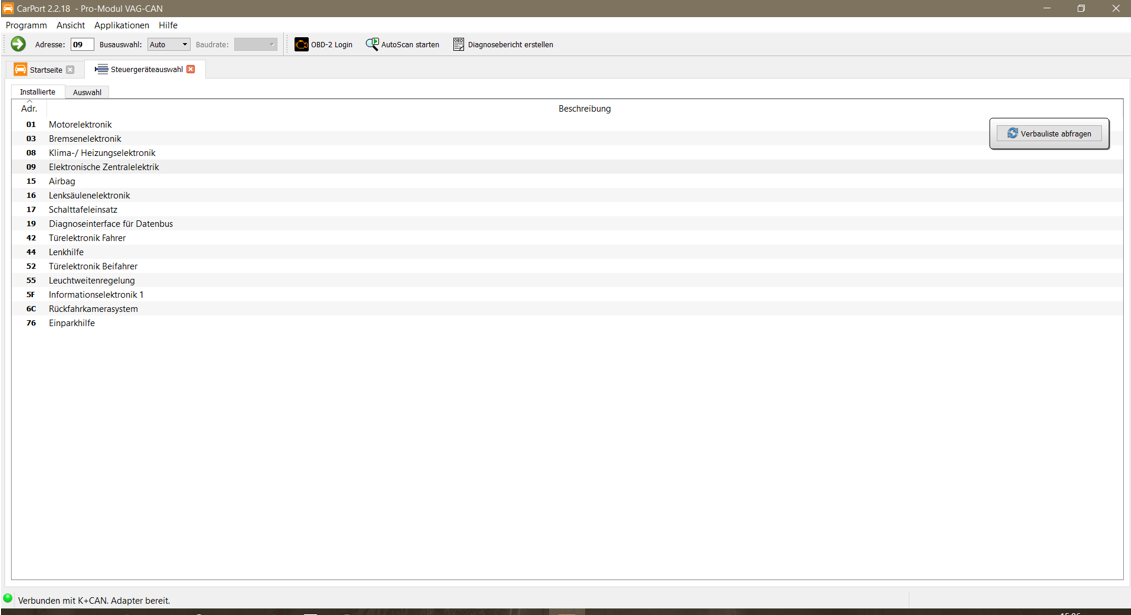The width and height of the screenshot is (1131, 615).
Task: Click the Adresse input field
Action: (x=82, y=45)
